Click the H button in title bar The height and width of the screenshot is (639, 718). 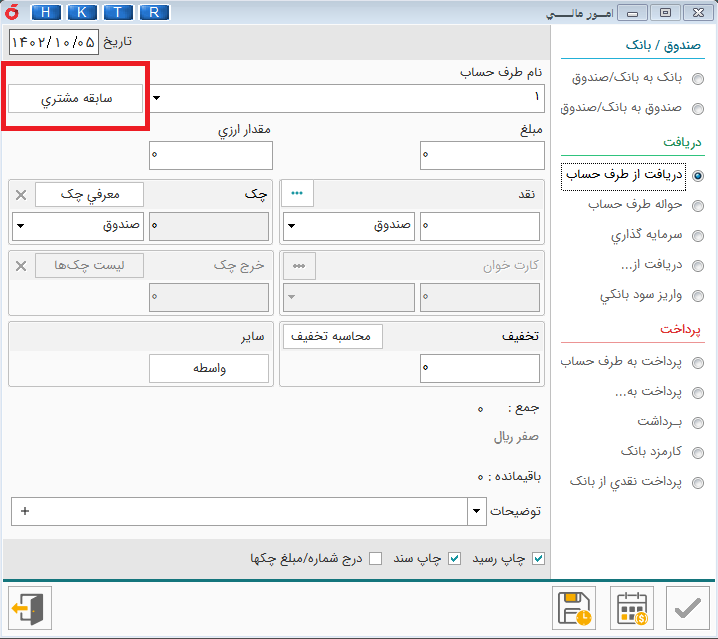[x=46, y=12]
